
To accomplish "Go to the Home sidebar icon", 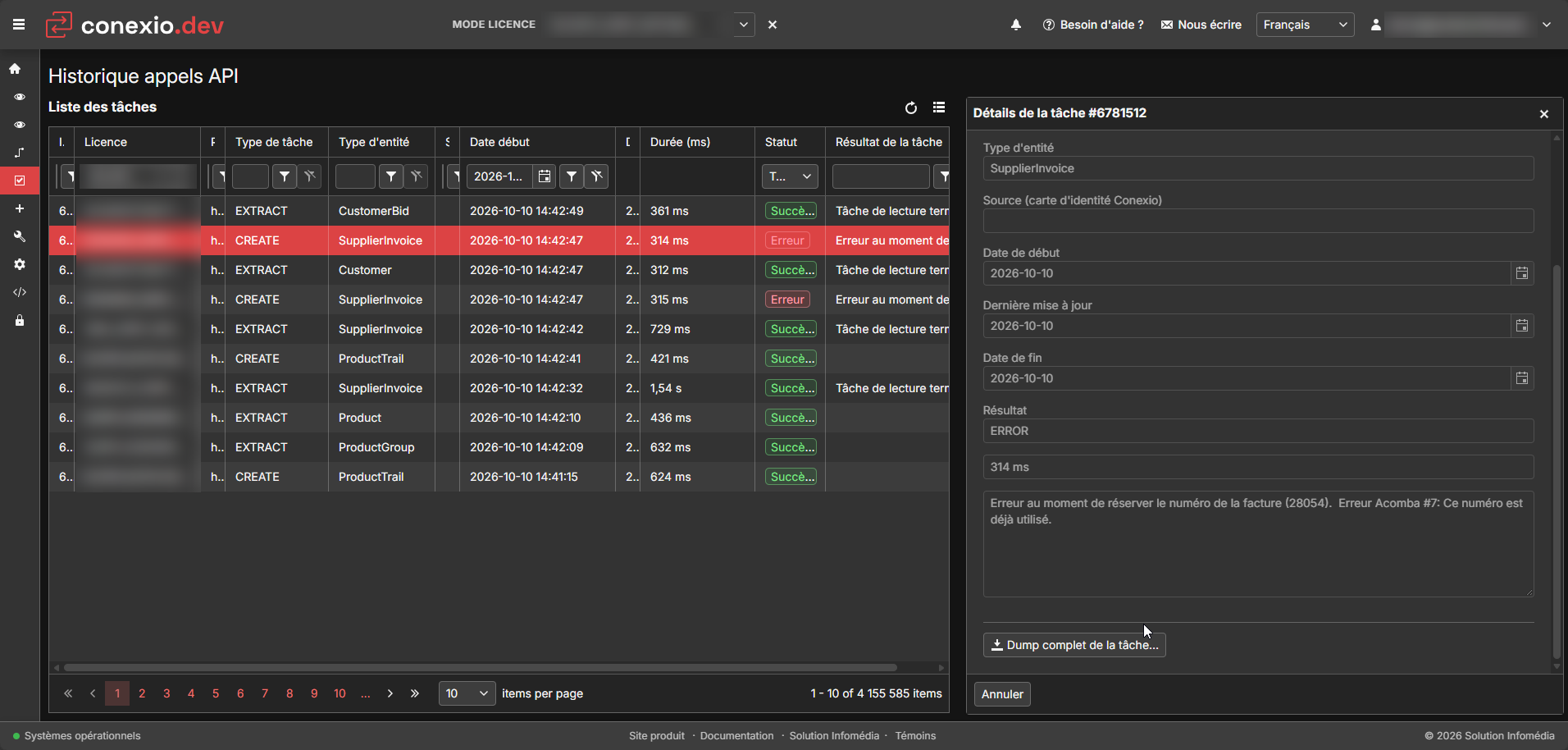I will click(15, 69).
